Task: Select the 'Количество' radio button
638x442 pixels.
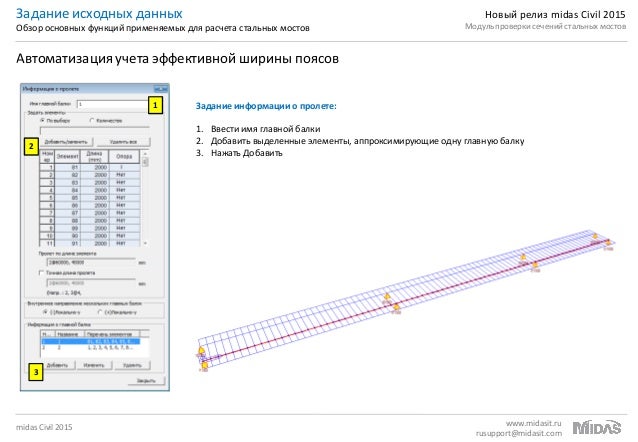Action: point(92,120)
